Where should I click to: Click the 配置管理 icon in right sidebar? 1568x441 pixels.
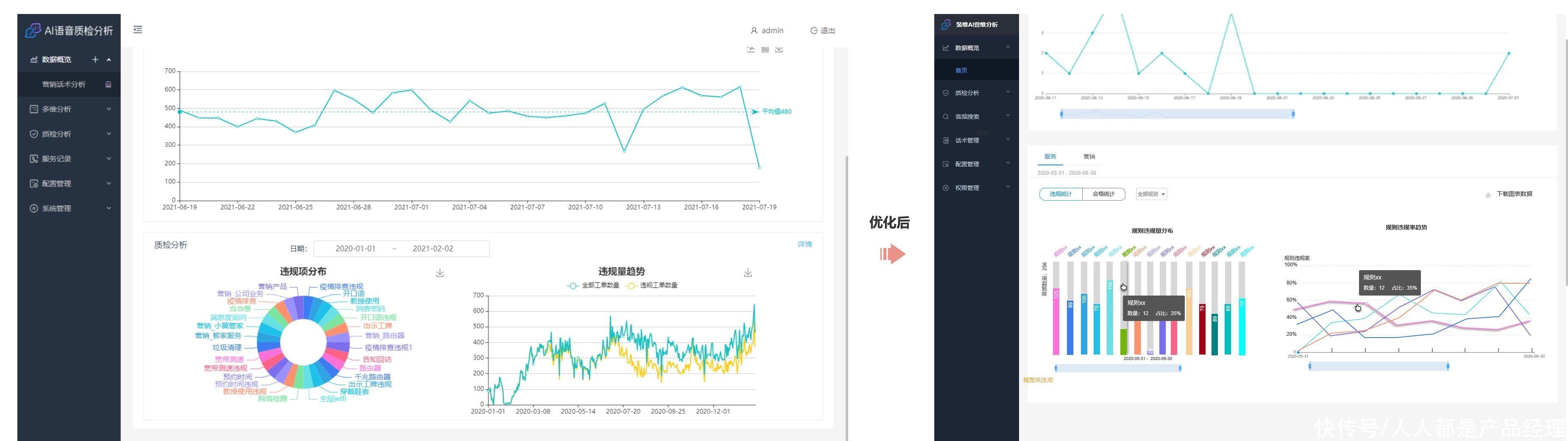(945, 164)
